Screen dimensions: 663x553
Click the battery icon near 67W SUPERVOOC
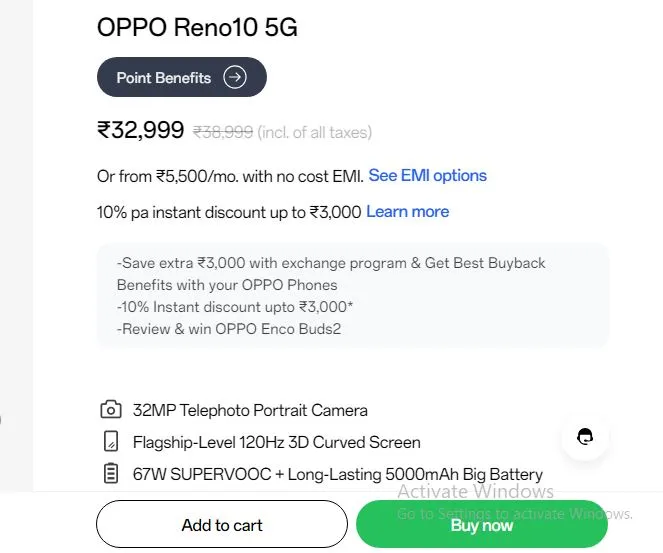111,473
